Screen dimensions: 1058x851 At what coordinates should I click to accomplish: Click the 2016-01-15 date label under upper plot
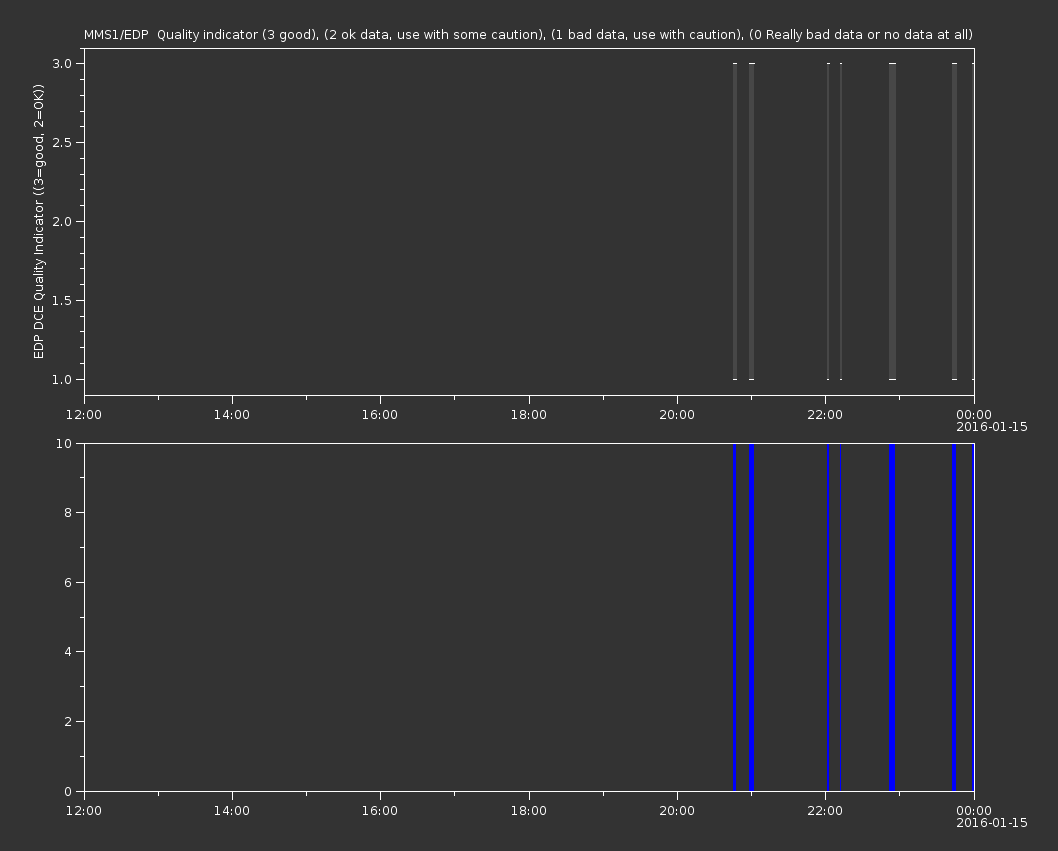[992, 427]
